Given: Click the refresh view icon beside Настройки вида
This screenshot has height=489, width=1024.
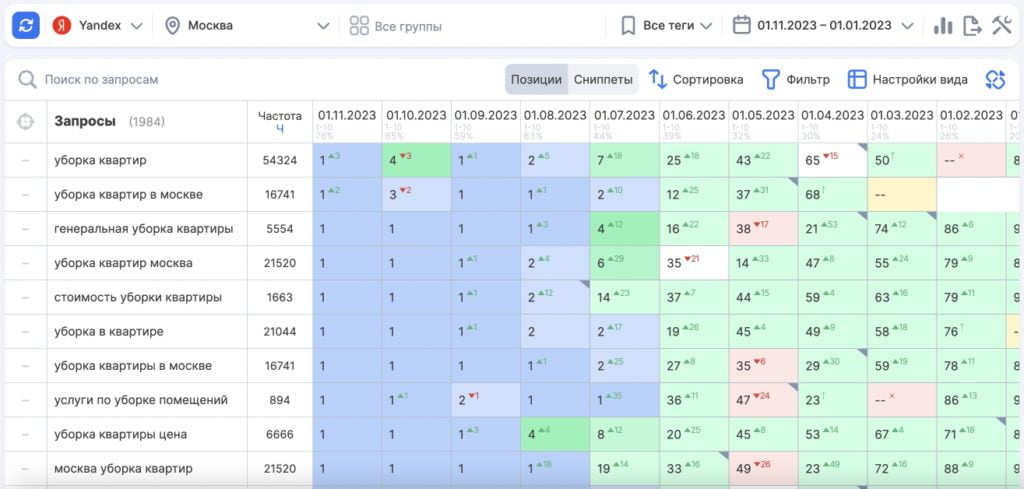Looking at the screenshot, I should 994,79.
